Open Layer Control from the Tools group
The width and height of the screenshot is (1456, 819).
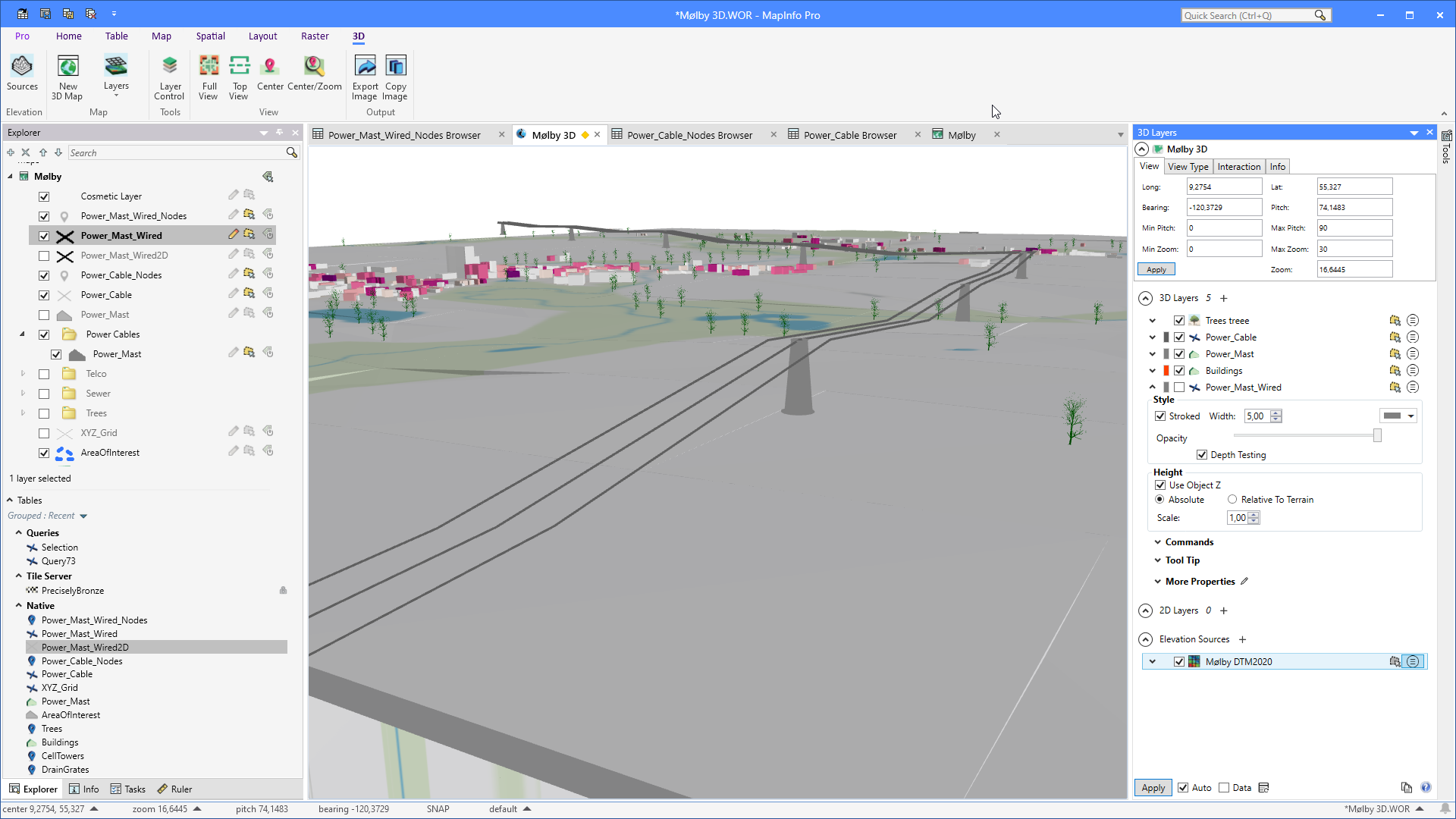tap(169, 76)
